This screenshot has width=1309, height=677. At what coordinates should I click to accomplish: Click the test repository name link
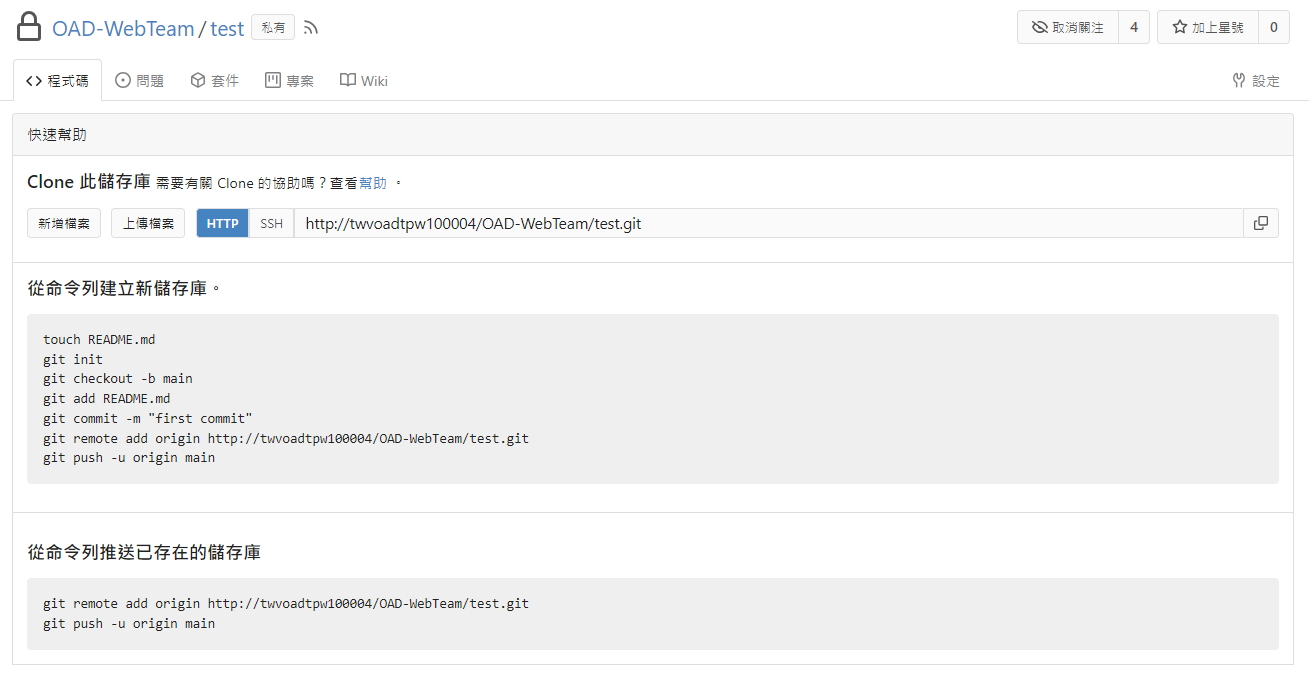pyautogui.click(x=227, y=28)
